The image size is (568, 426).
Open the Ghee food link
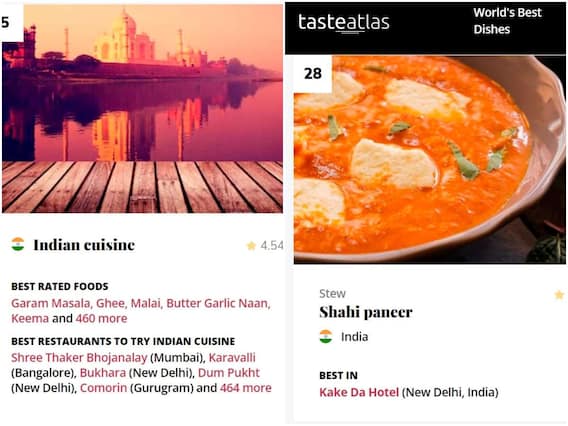[110, 303]
